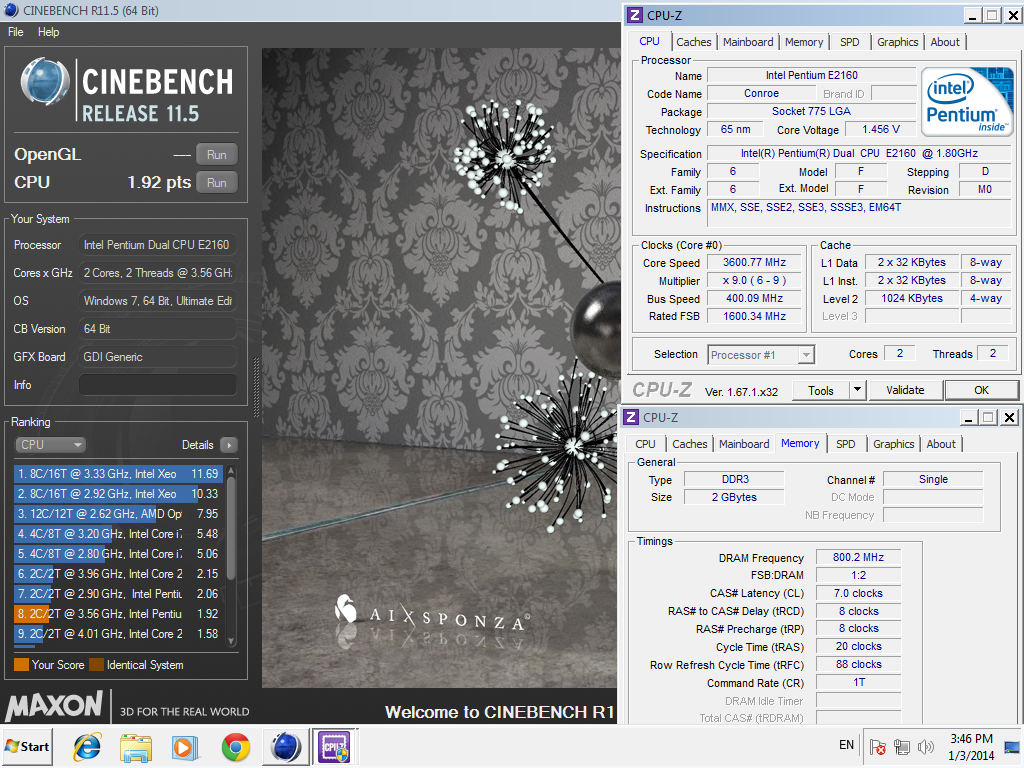Click the Start button

27,746
